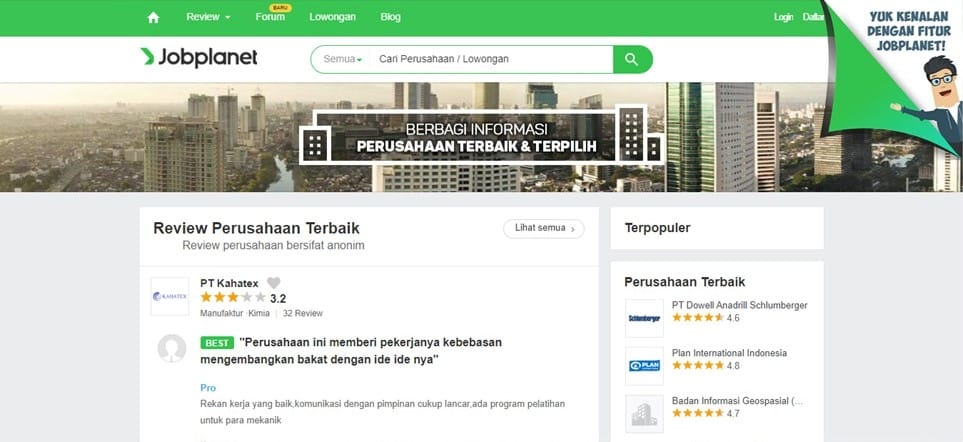Click the Login link
963x442 pixels.
click(x=784, y=17)
